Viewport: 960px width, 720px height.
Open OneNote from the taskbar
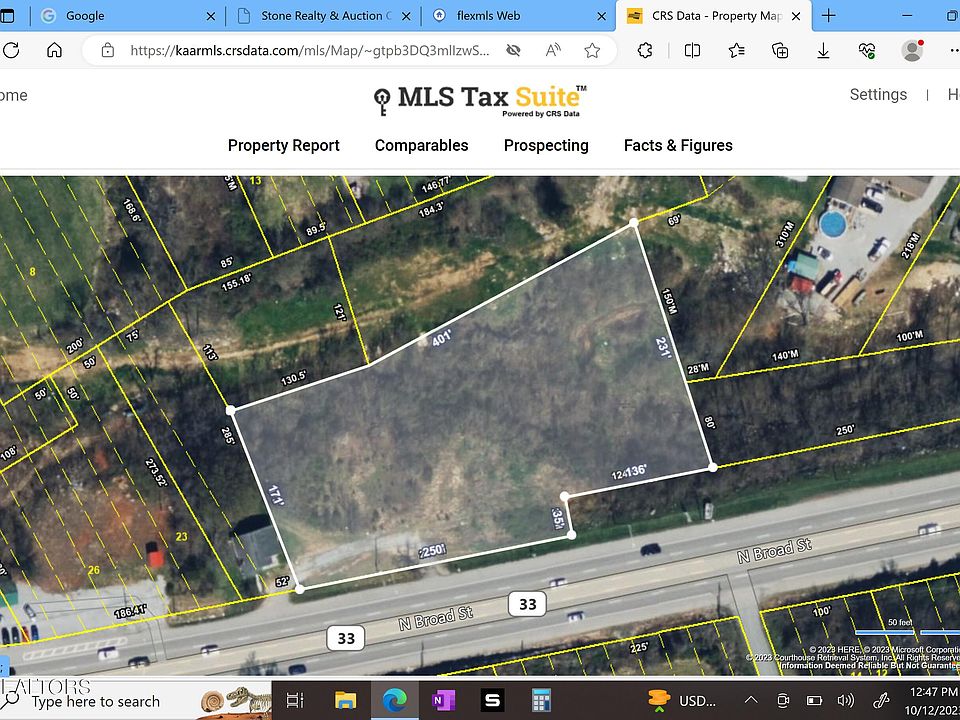[x=443, y=700]
